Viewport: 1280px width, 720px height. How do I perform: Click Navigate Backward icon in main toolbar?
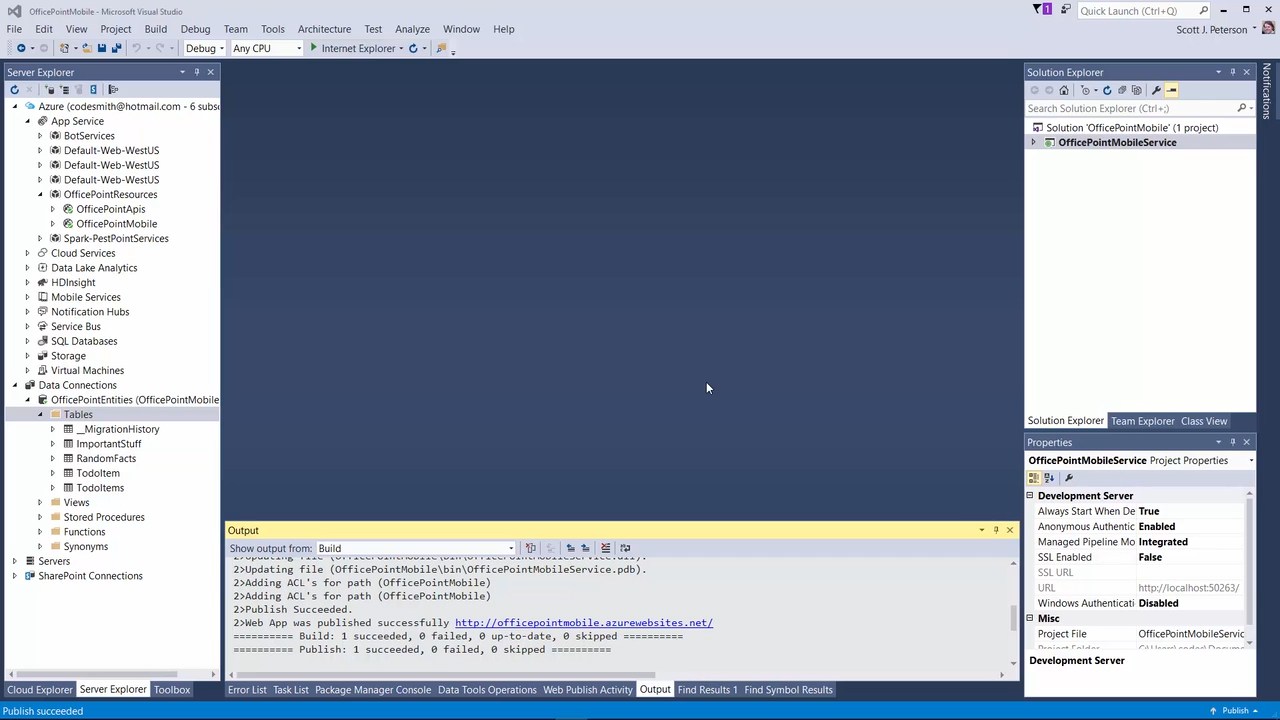click(21, 48)
